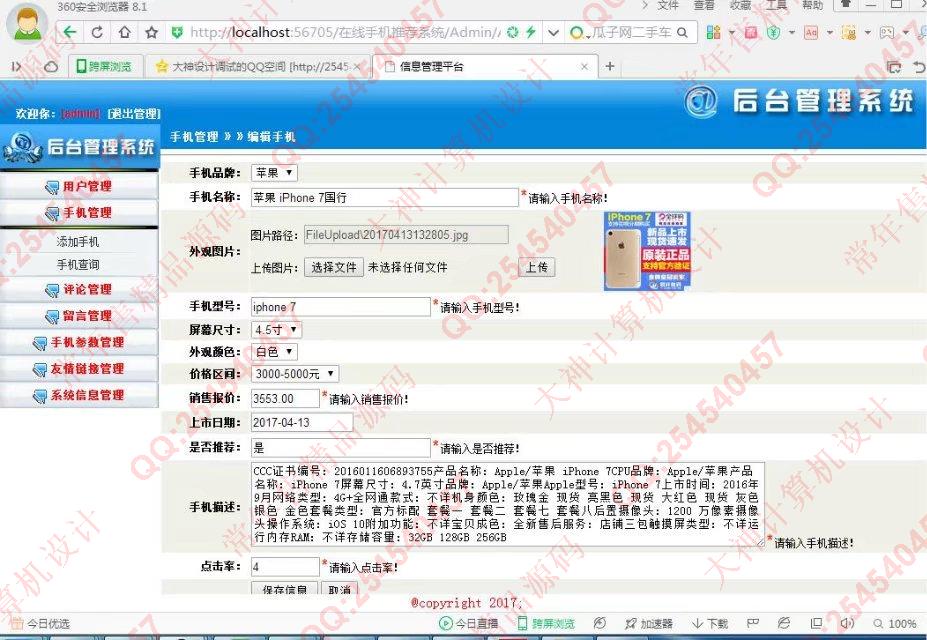Expand 系统信息管理 sidebar section

(x=79, y=395)
